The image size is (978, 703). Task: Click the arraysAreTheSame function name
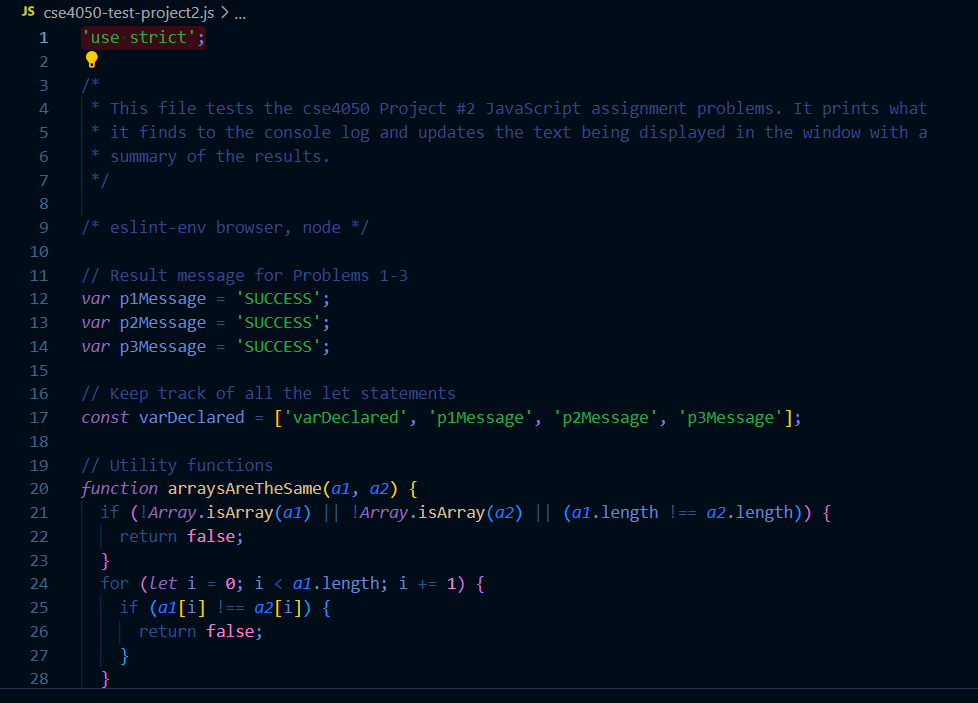[x=244, y=488]
